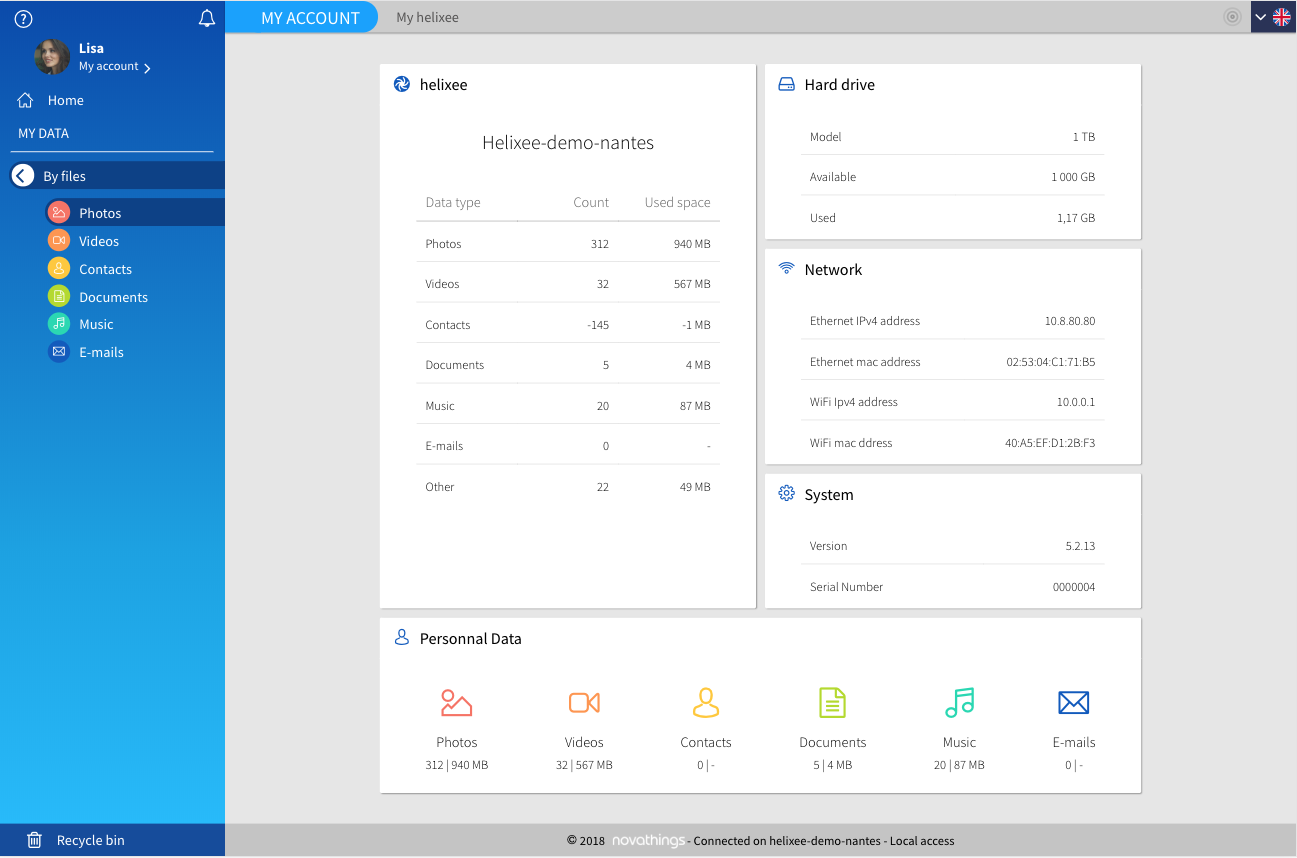1297x858 pixels.
Task: Click the novathings logo in footer
Action: [648, 841]
